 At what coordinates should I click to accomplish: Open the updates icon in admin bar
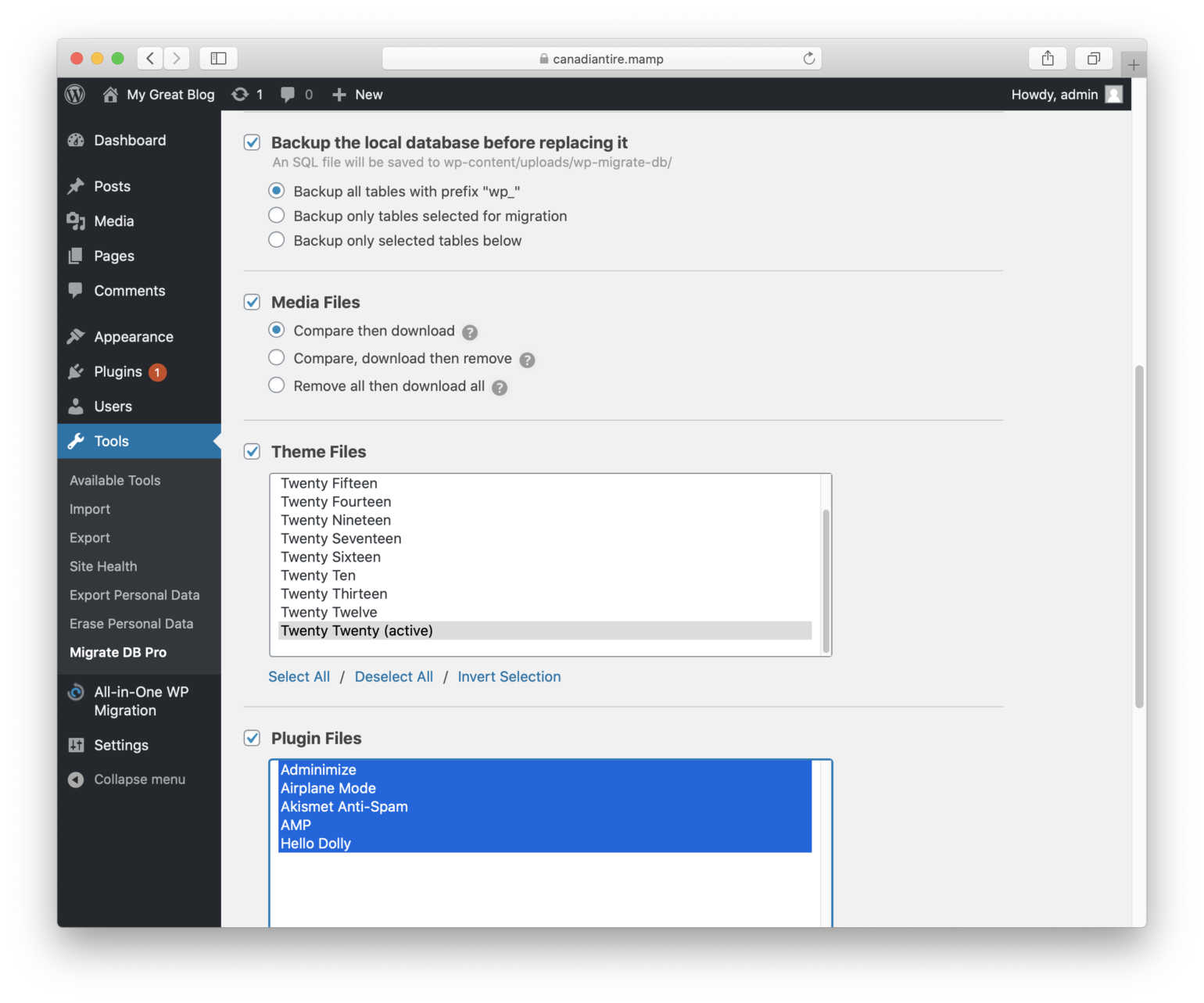[240, 95]
